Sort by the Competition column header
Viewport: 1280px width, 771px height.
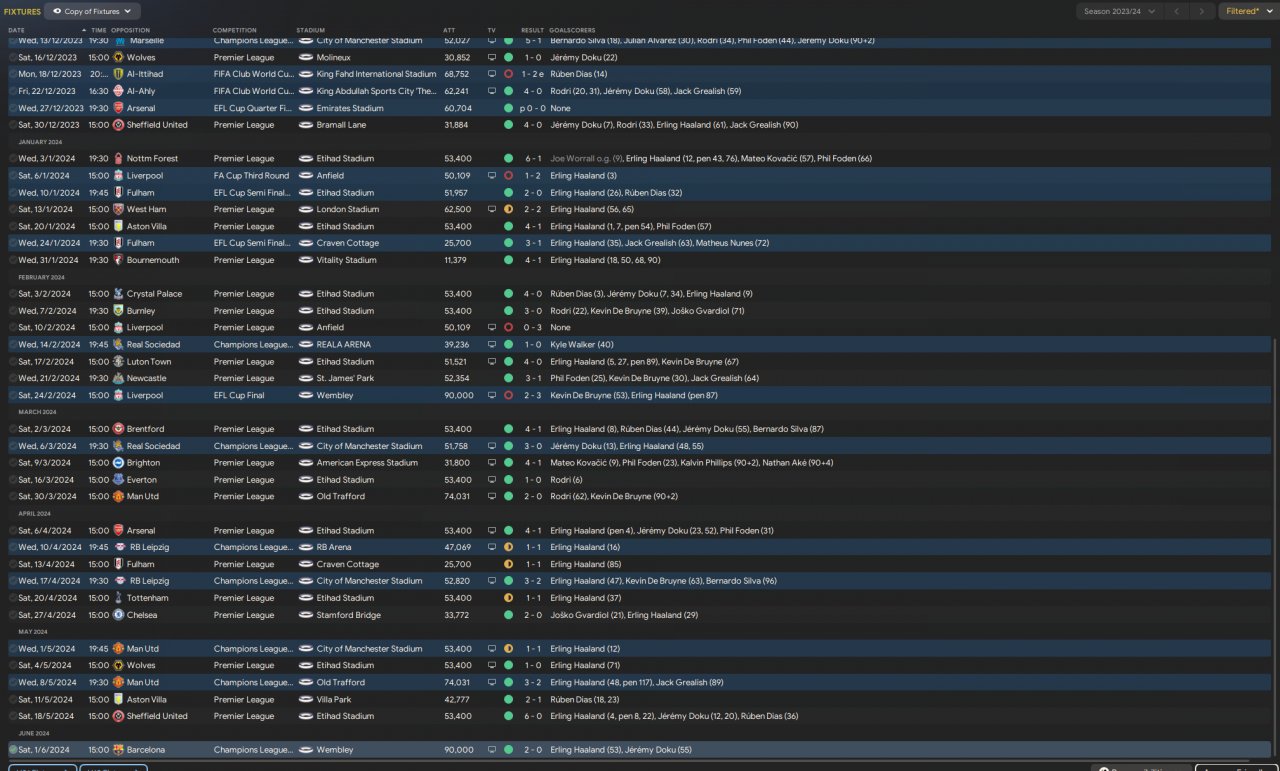pyautogui.click(x=235, y=30)
